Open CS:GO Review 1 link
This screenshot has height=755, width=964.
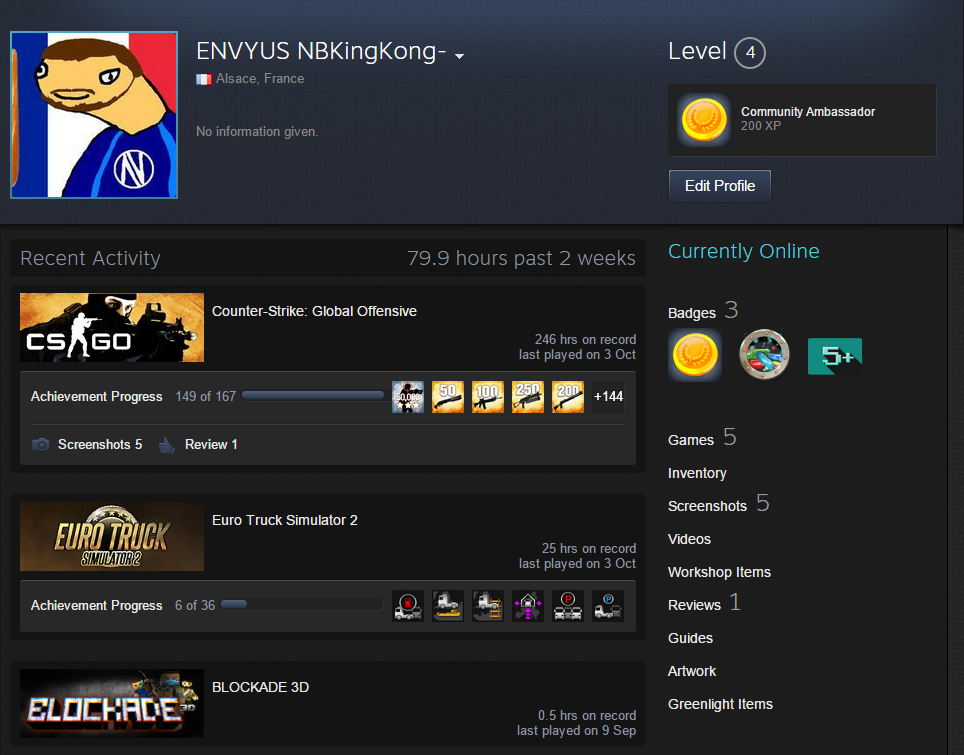click(211, 445)
